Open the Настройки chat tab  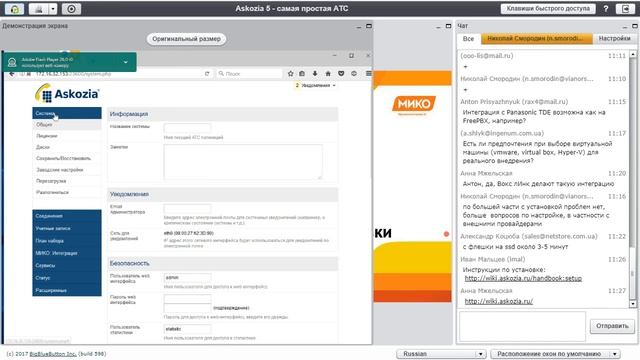coord(614,38)
